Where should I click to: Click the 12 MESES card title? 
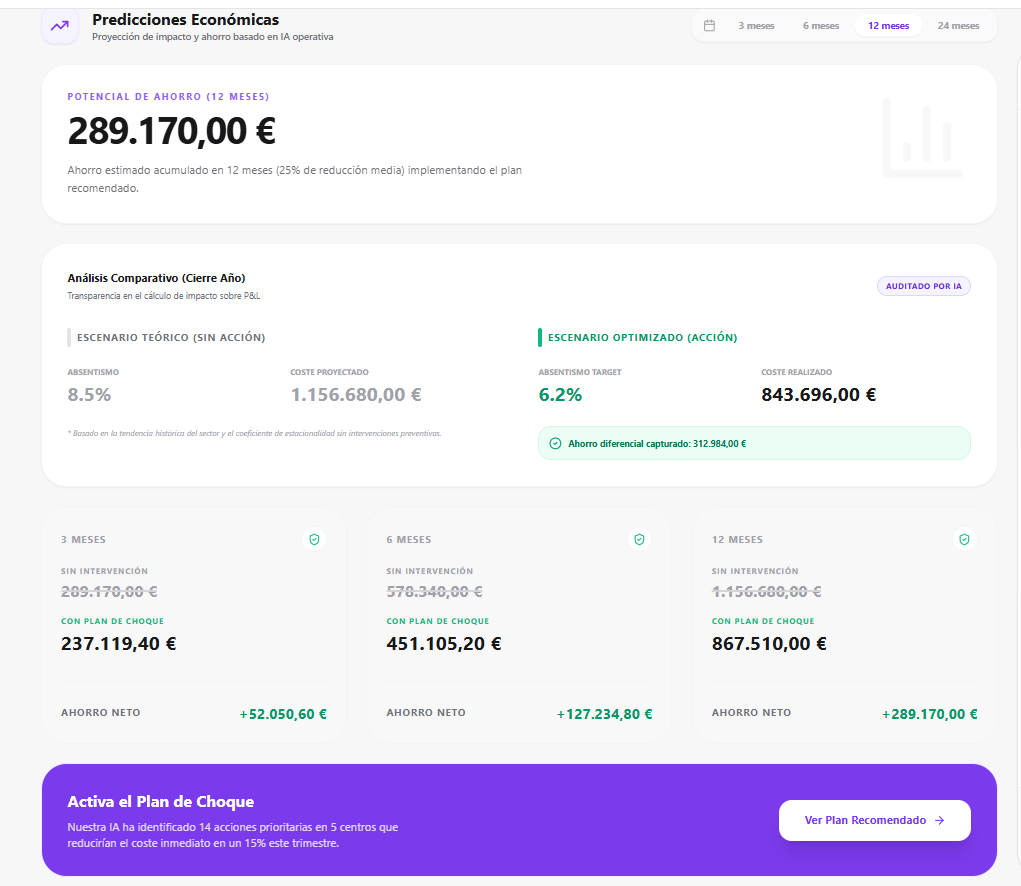click(737, 540)
